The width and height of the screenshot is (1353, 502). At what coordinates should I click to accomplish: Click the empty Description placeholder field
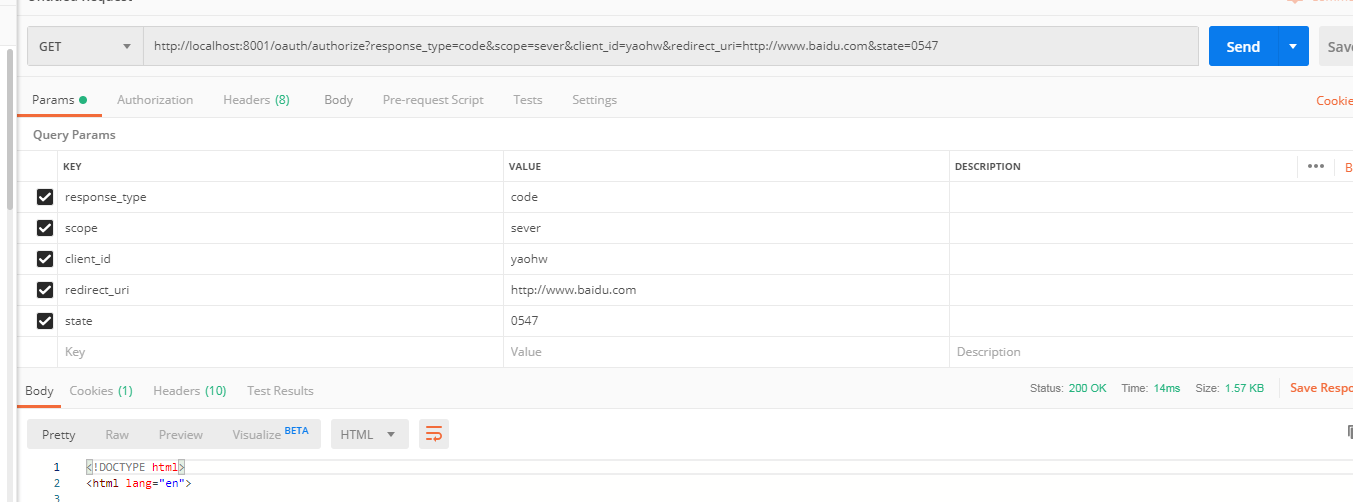1150,352
